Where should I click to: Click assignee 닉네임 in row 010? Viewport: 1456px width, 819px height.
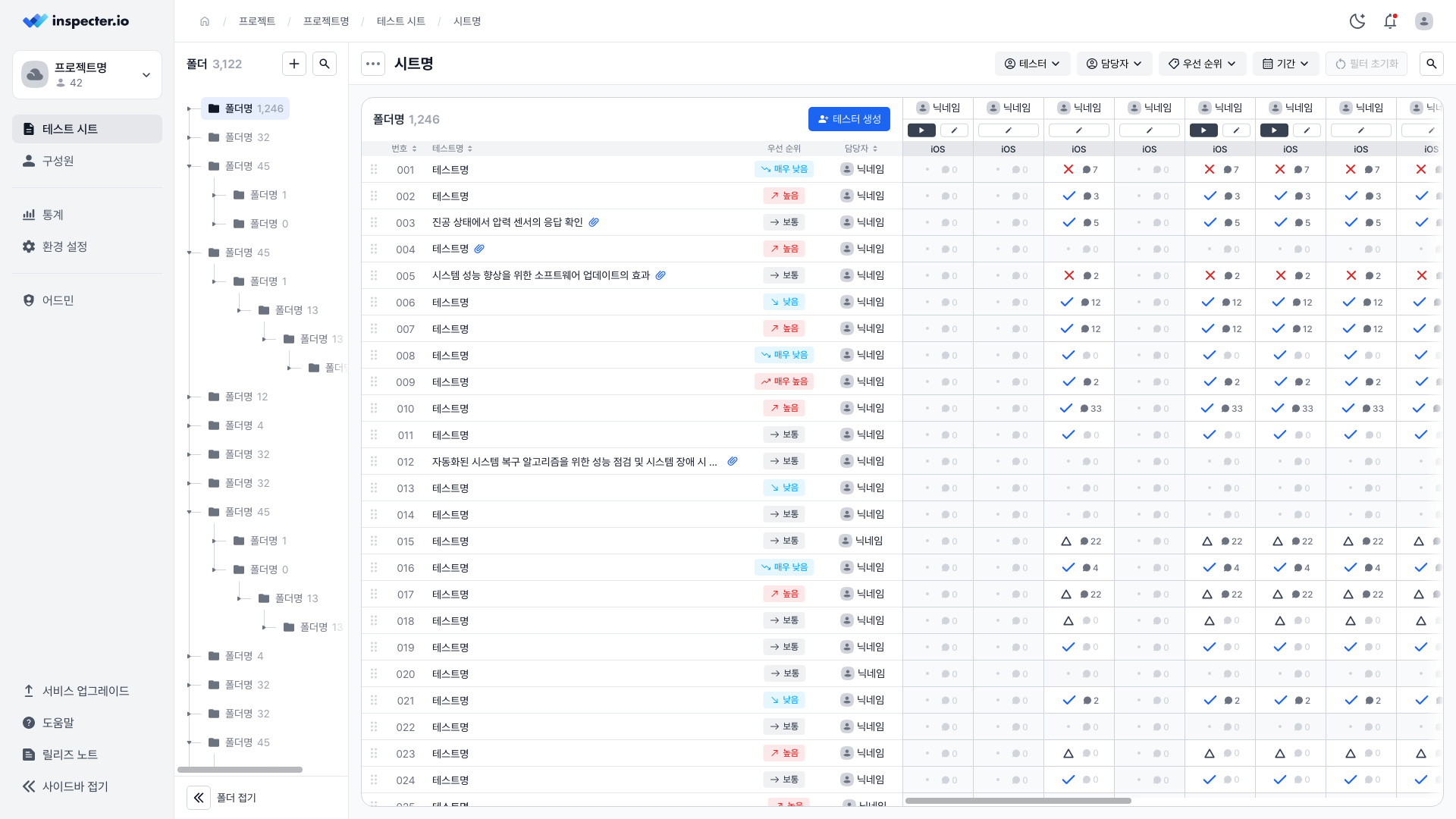pyautogui.click(x=862, y=408)
